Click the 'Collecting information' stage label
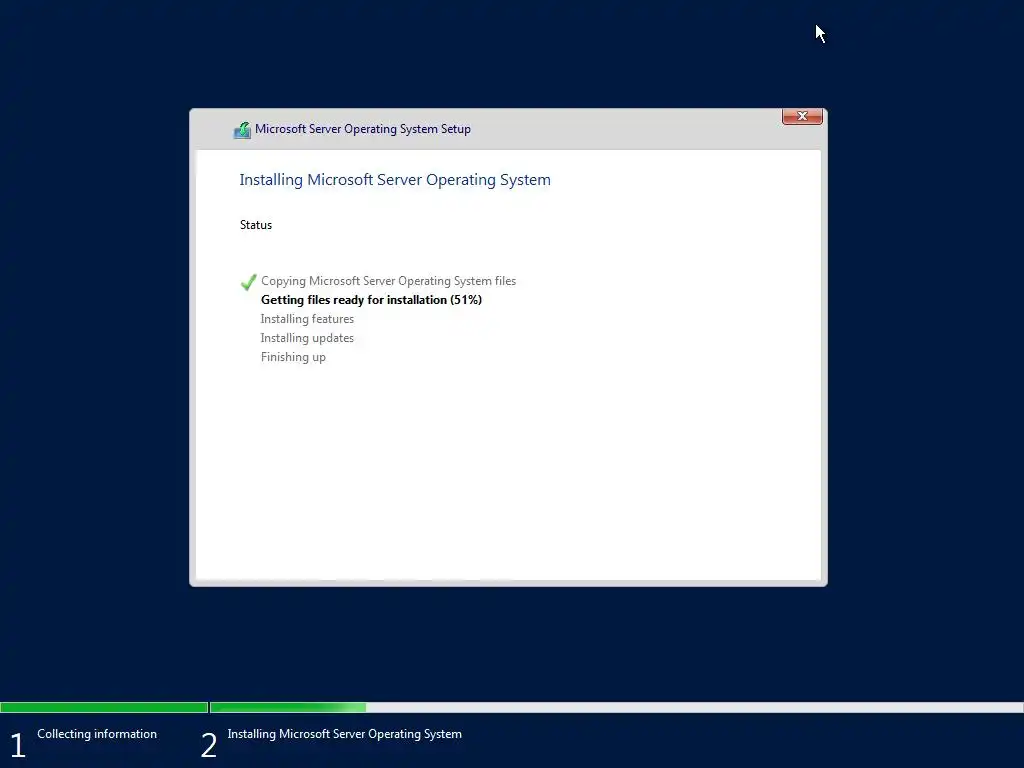 point(97,734)
